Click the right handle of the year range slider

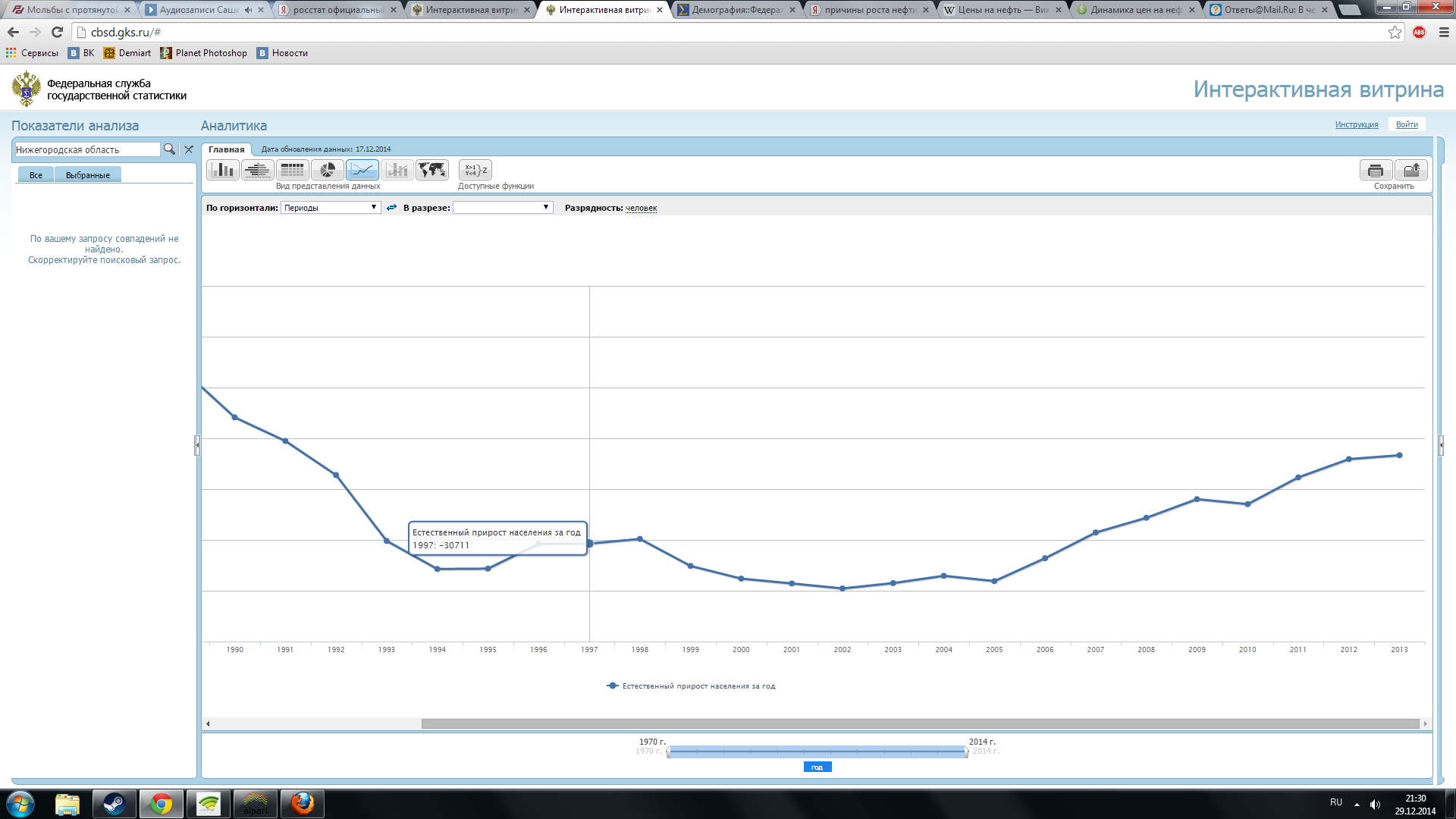pyautogui.click(x=966, y=752)
